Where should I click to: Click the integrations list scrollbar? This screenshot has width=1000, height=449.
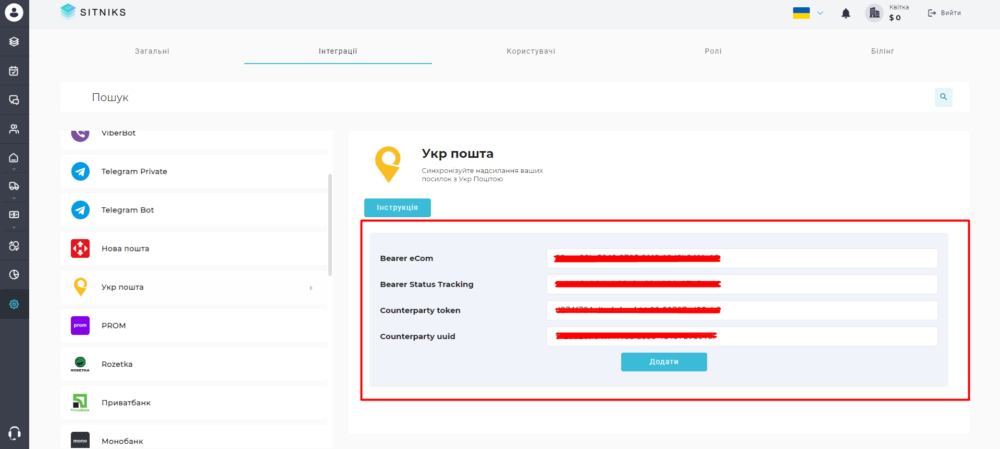330,224
